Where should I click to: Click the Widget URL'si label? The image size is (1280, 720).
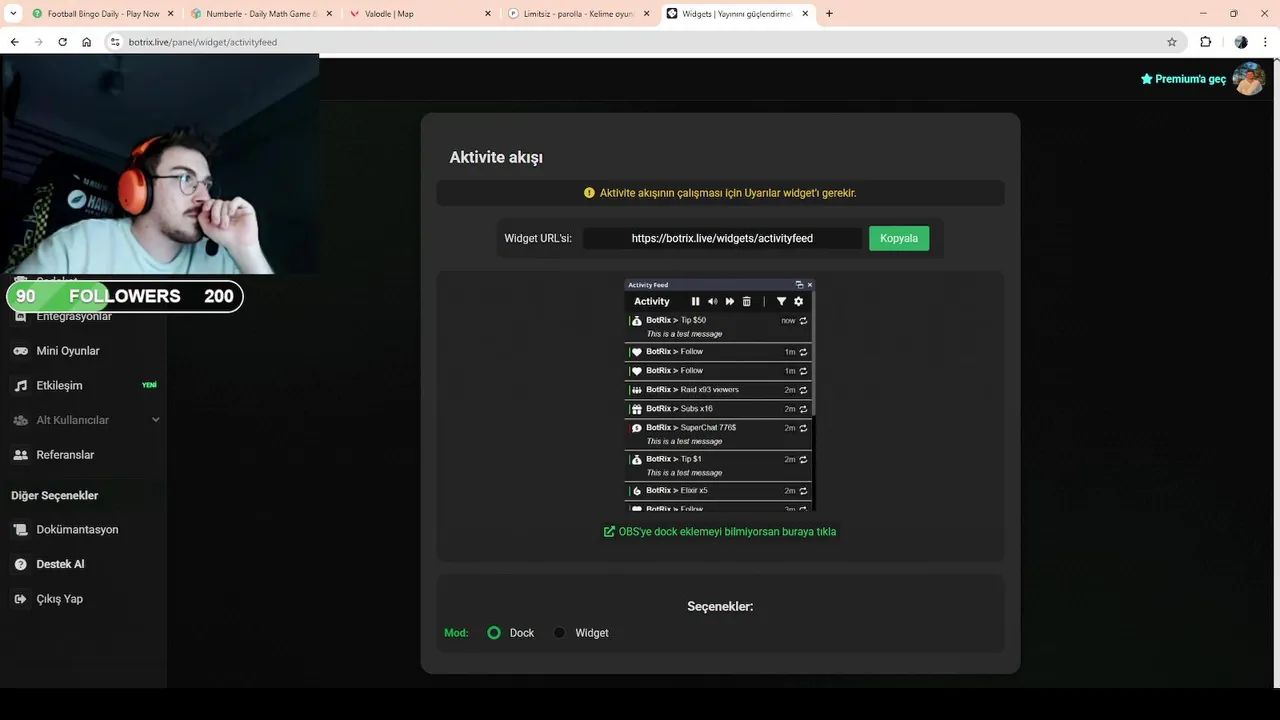coord(538,238)
